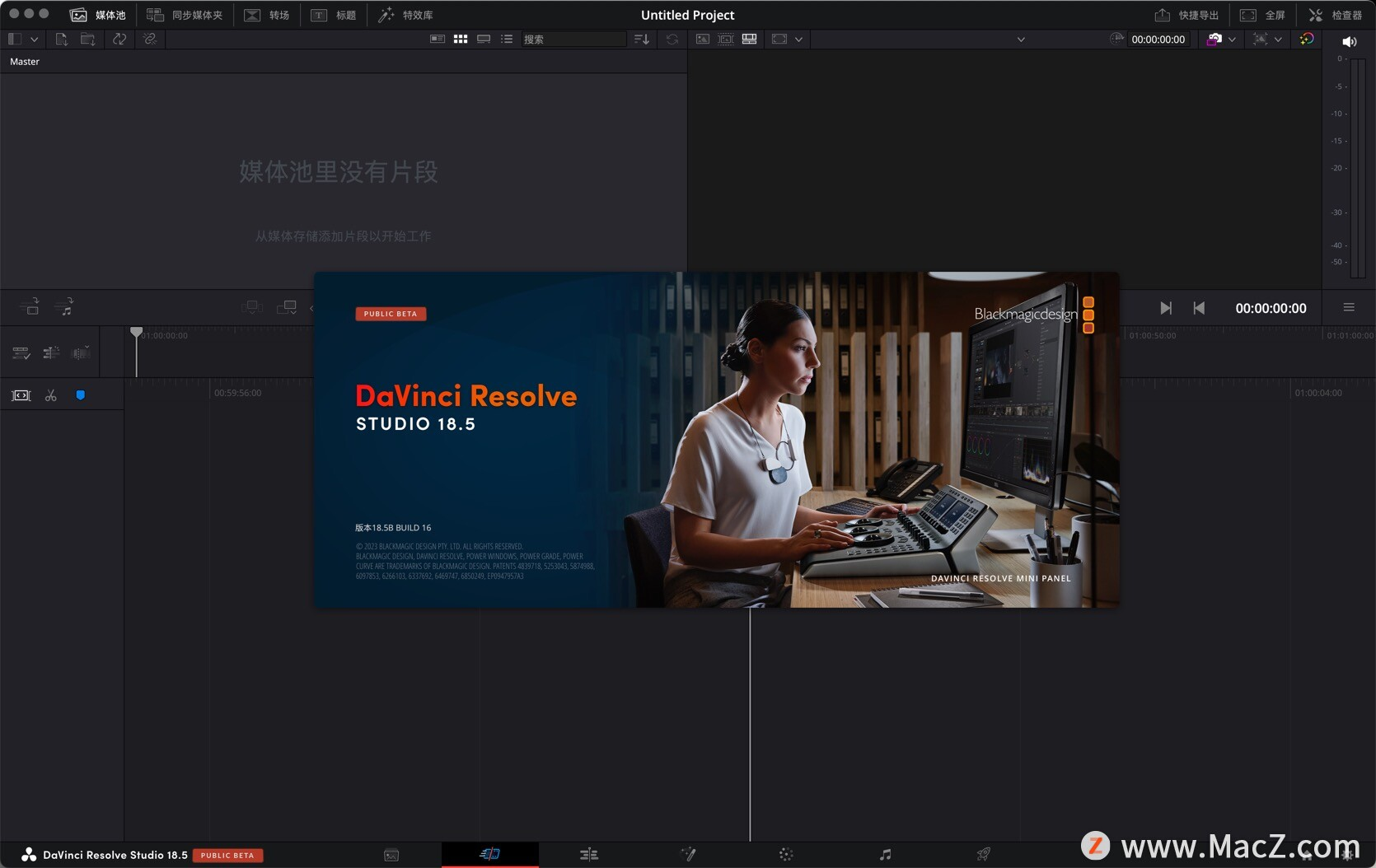This screenshot has height=868, width=1376.
Task: Expand dropdown beside bypass camera icon
Action: click(1232, 39)
